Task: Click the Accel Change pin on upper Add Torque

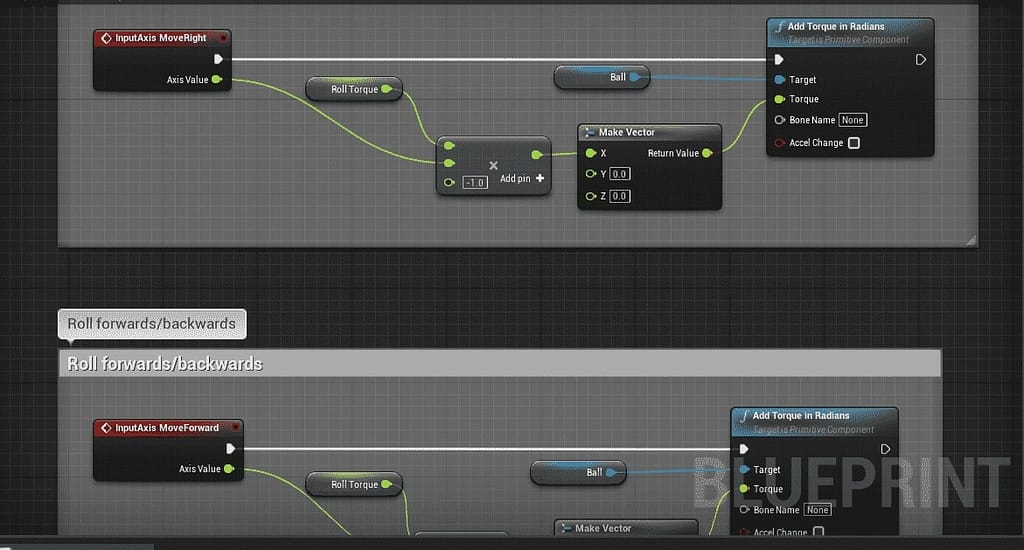Action: coord(780,142)
